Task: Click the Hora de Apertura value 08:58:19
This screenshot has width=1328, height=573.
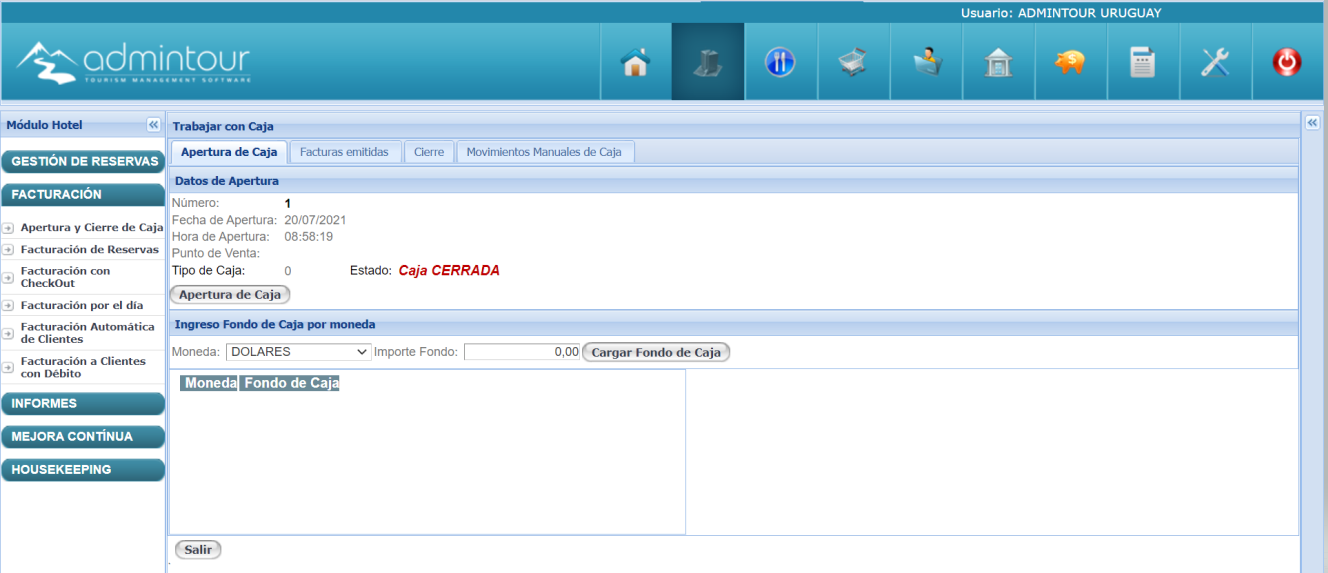Action: pos(309,237)
